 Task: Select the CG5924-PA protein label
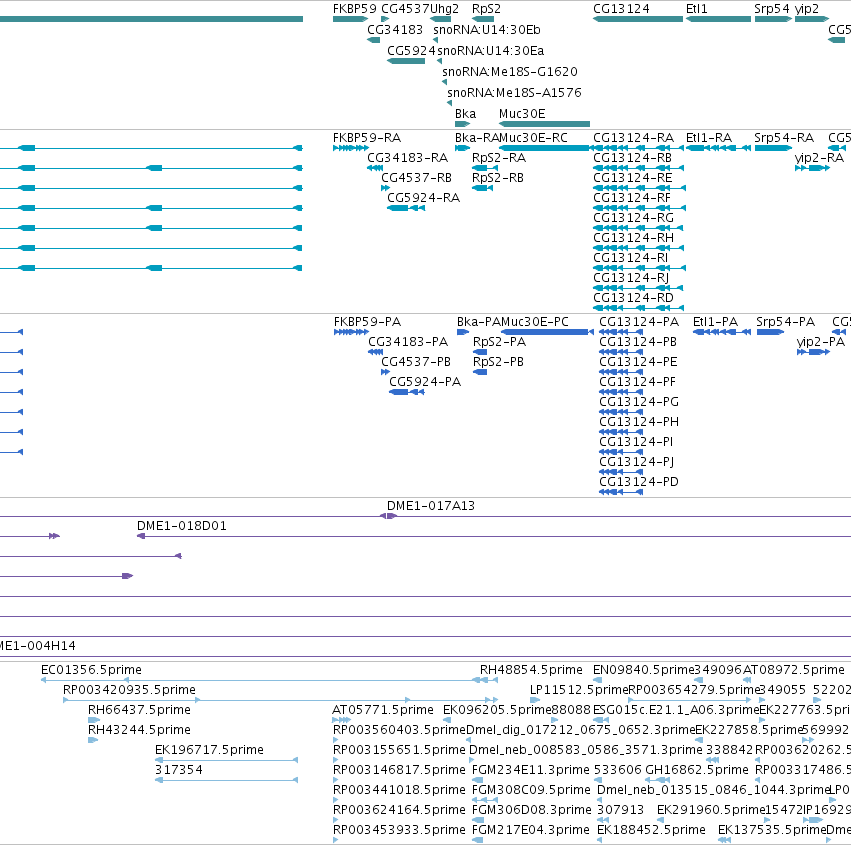(x=425, y=382)
